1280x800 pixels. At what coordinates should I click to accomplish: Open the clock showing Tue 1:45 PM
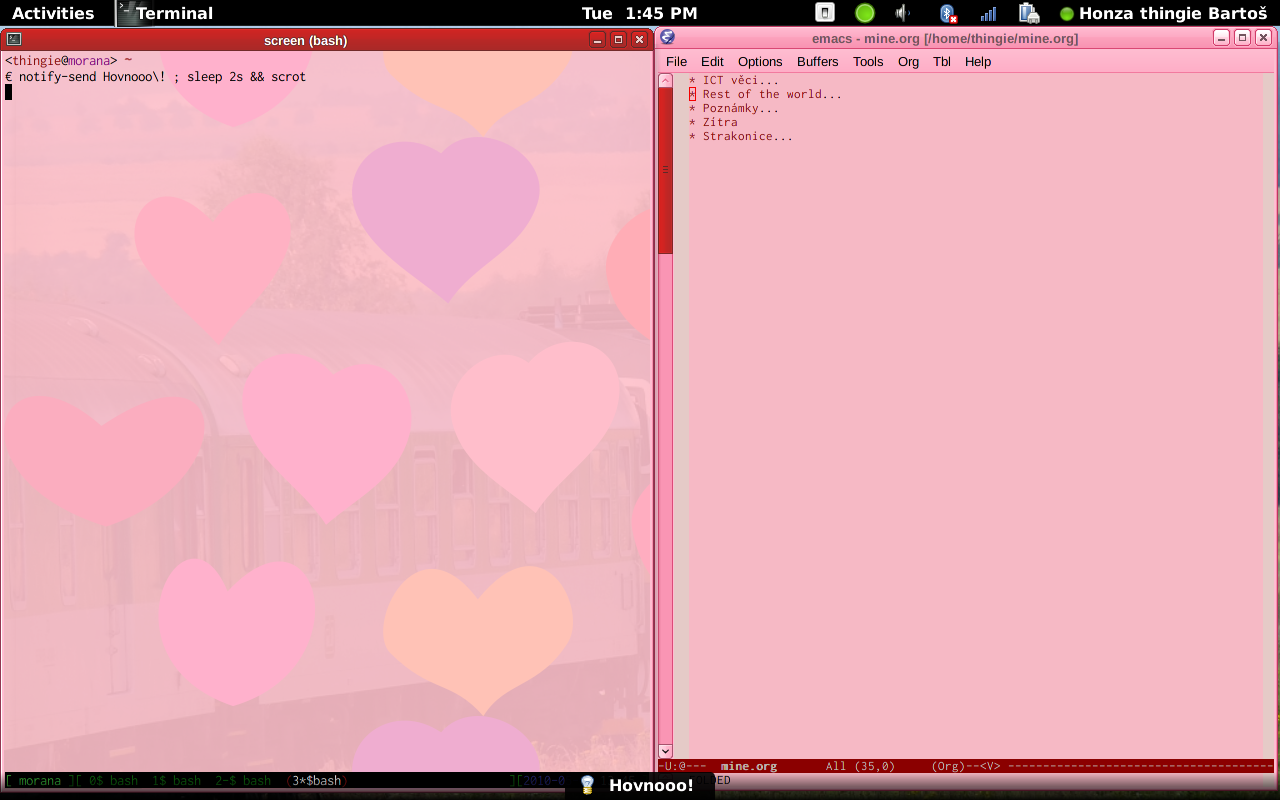tap(639, 13)
